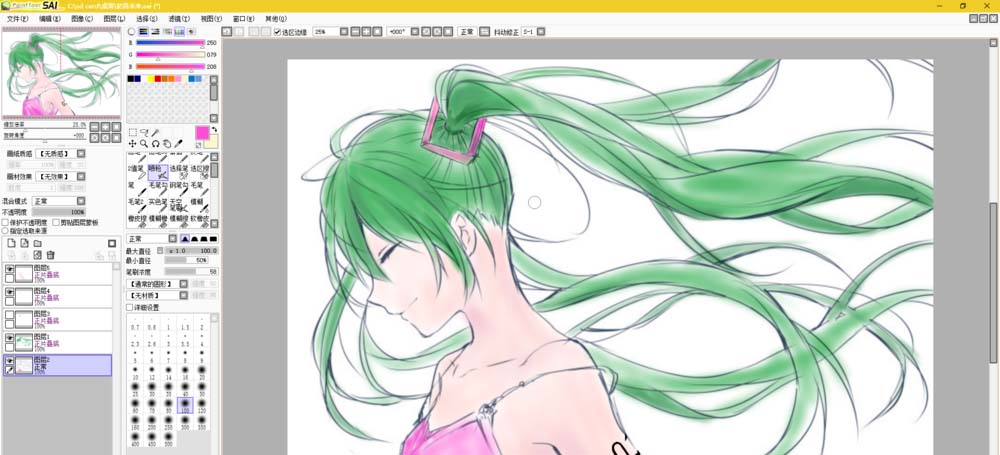The image size is (1000, 455).
Task: Click the pink foreground color swatch
Action: click(202, 133)
